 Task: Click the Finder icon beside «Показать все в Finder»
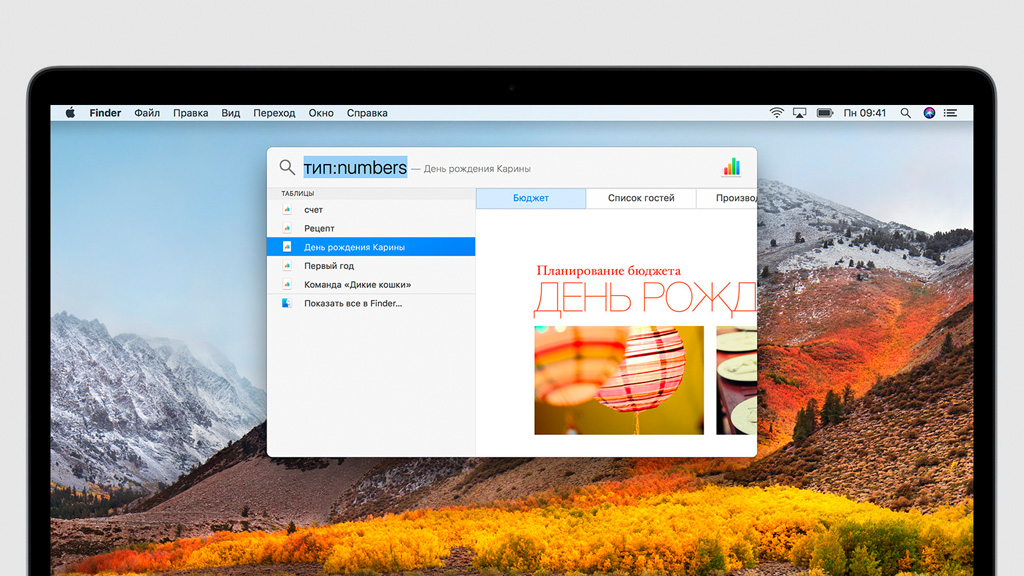coord(286,303)
